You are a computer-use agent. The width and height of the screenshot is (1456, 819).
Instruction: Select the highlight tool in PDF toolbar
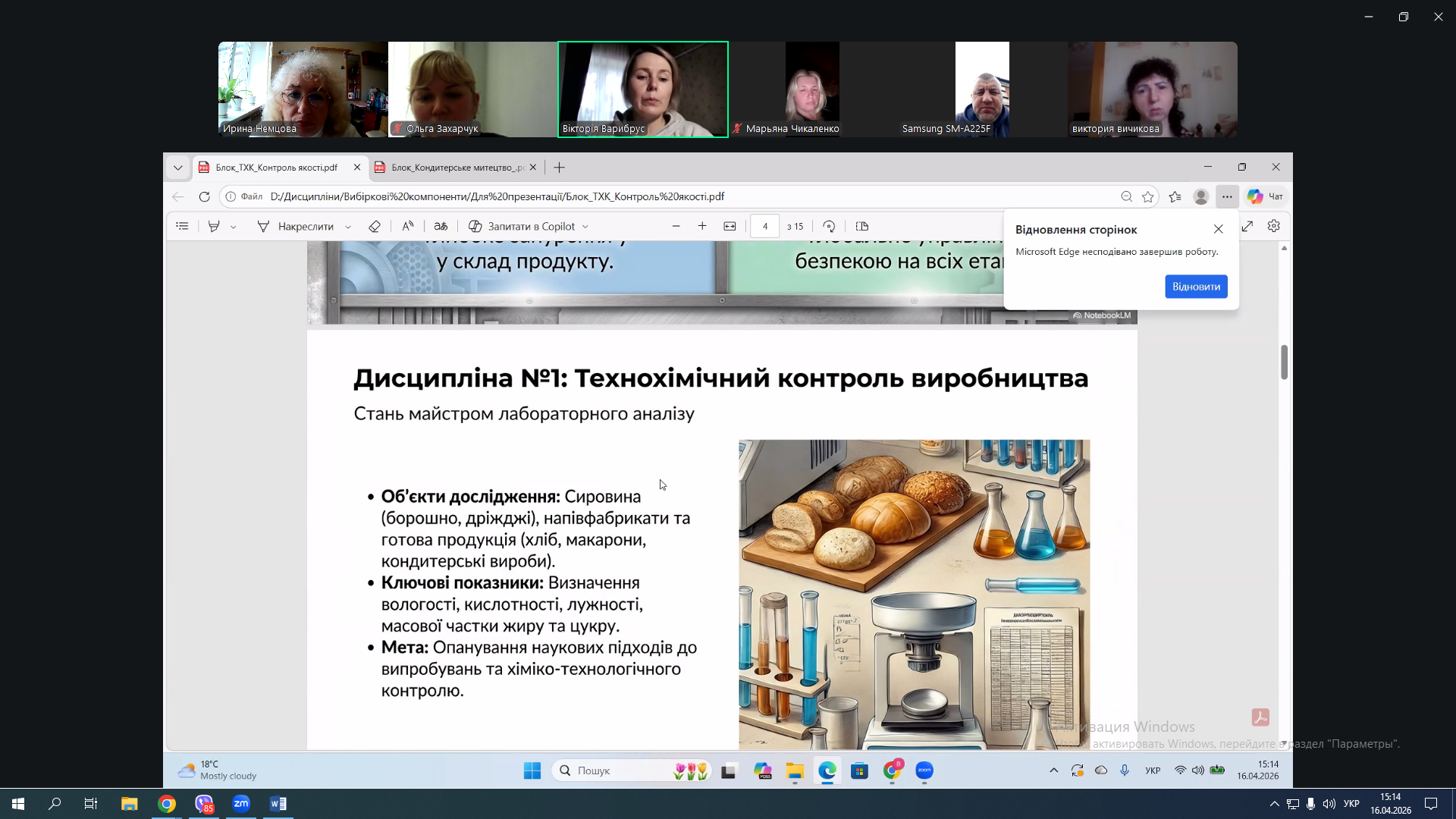pyautogui.click(x=214, y=226)
